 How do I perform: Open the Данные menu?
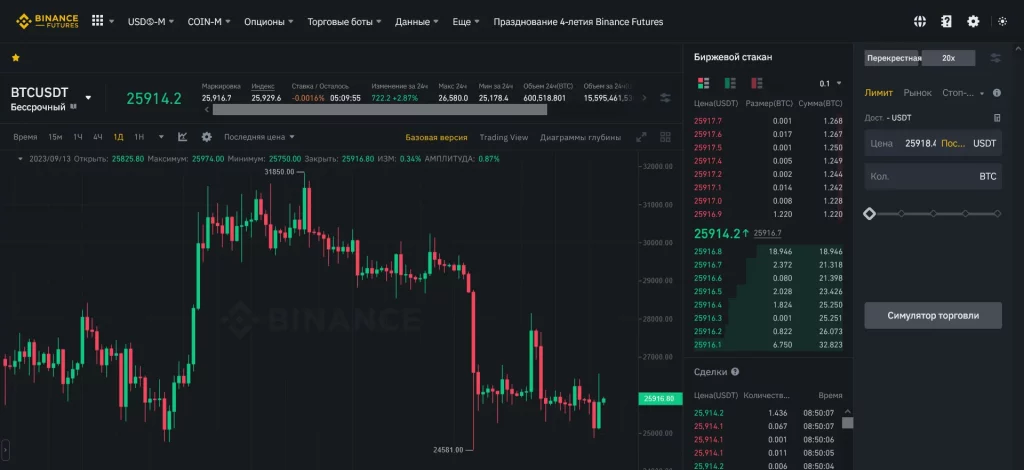[417, 22]
